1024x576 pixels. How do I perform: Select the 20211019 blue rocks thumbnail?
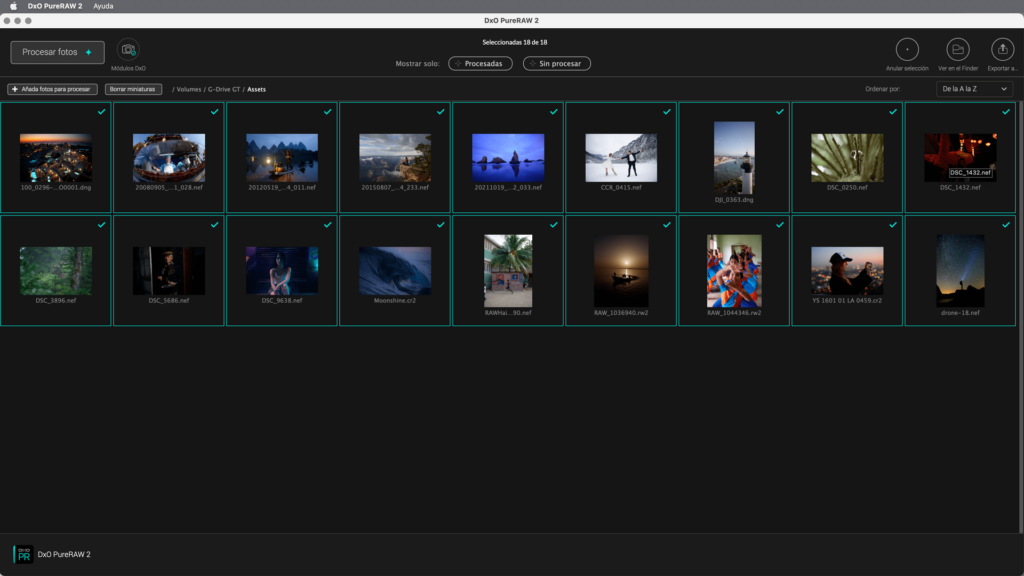(x=508, y=157)
